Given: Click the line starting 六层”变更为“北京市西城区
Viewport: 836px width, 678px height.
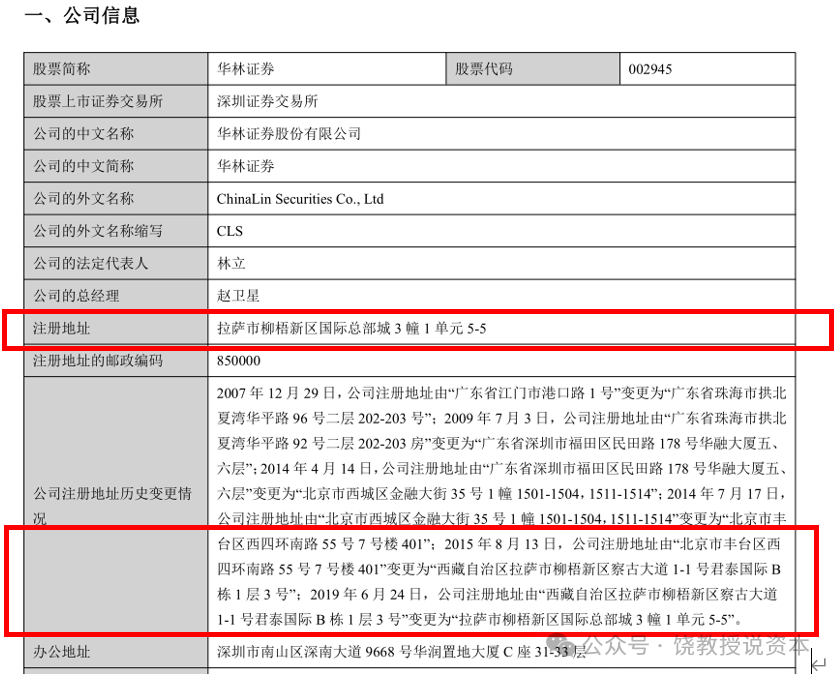Looking at the screenshot, I should [502, 494].
